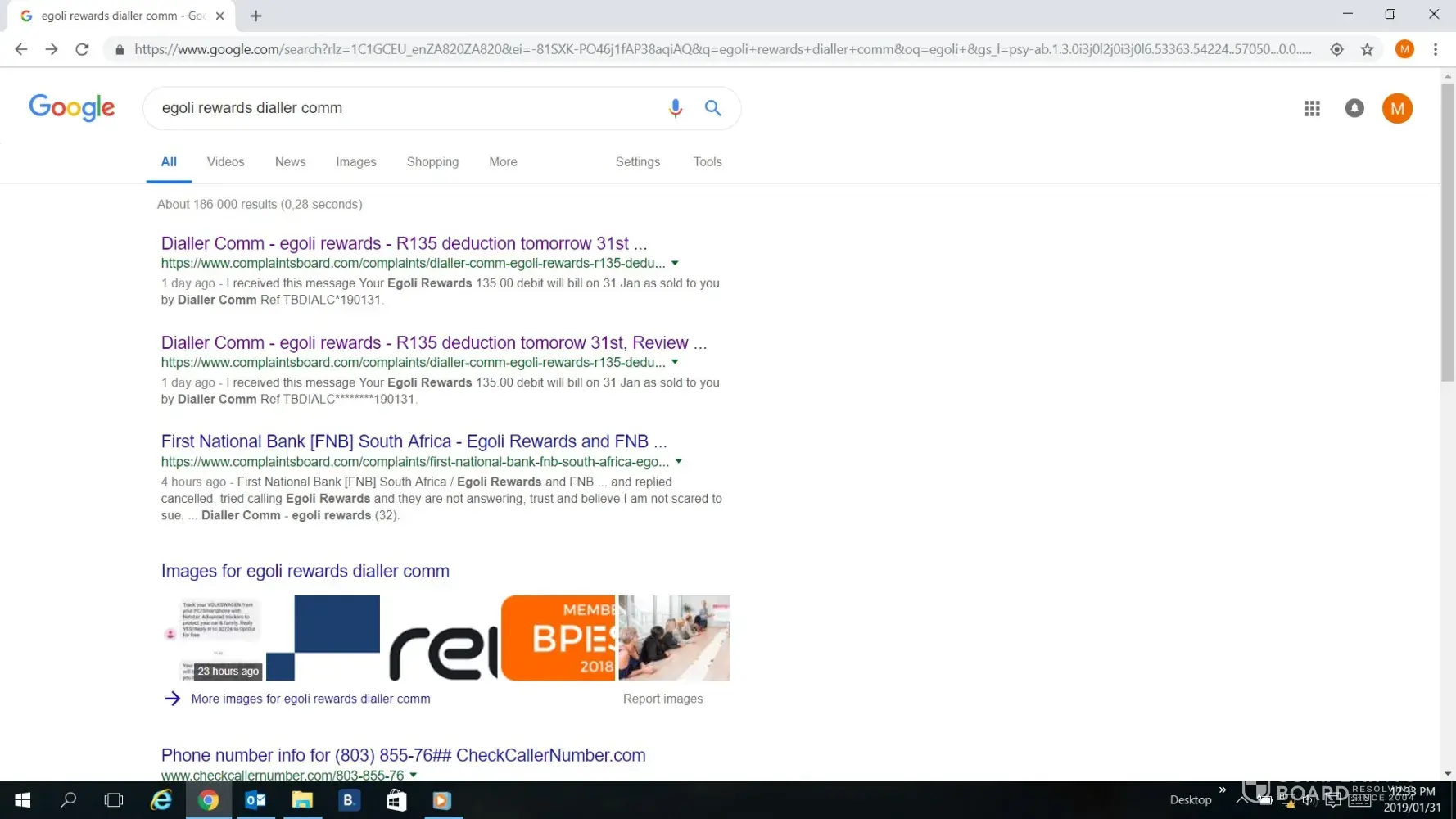The image size is (1456, 819).
Task: Expand options for the checkcallernumber.com result
Action: pos(413,776)
